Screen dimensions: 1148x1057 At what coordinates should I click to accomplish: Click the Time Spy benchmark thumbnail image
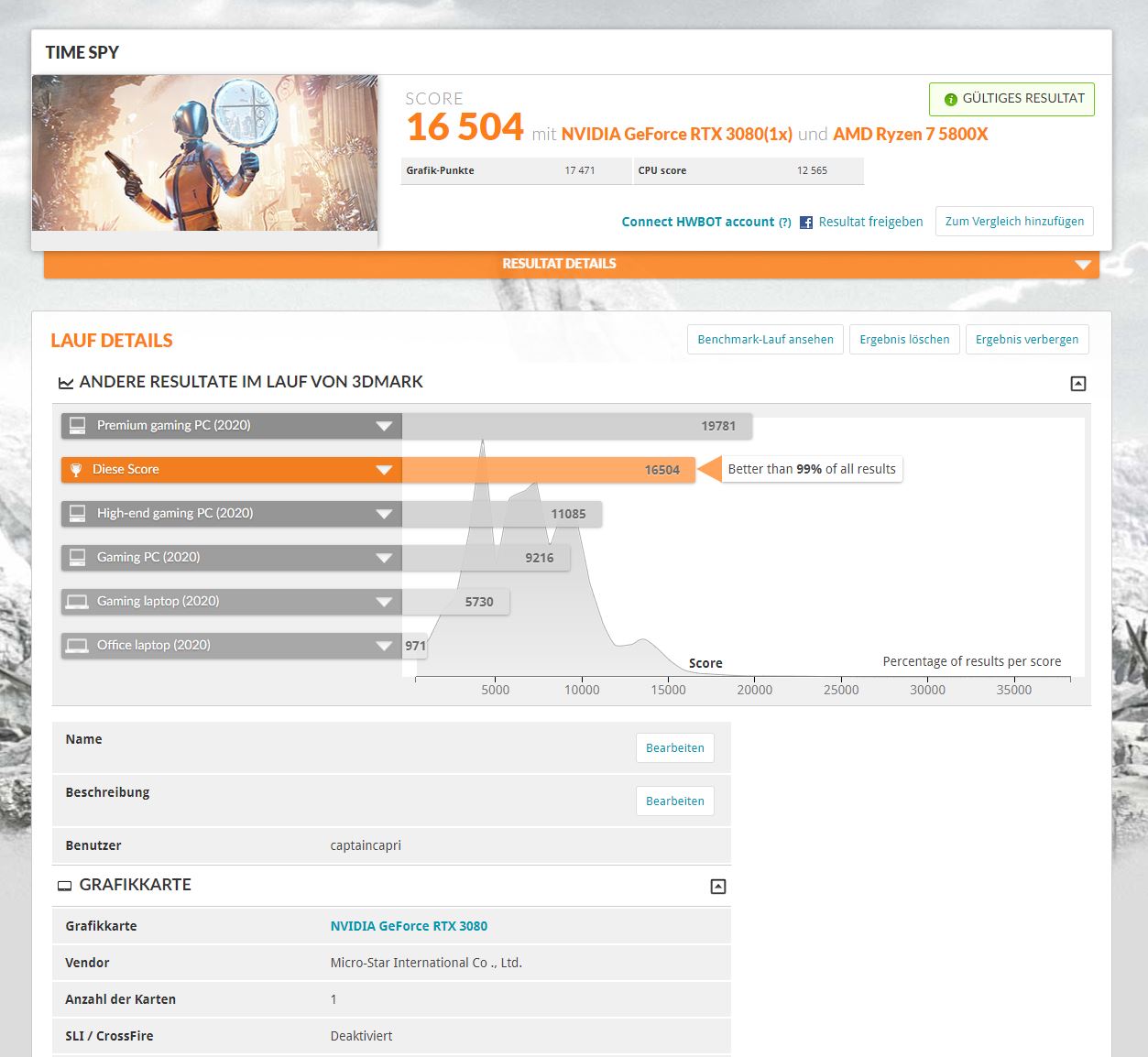(205, 153)
